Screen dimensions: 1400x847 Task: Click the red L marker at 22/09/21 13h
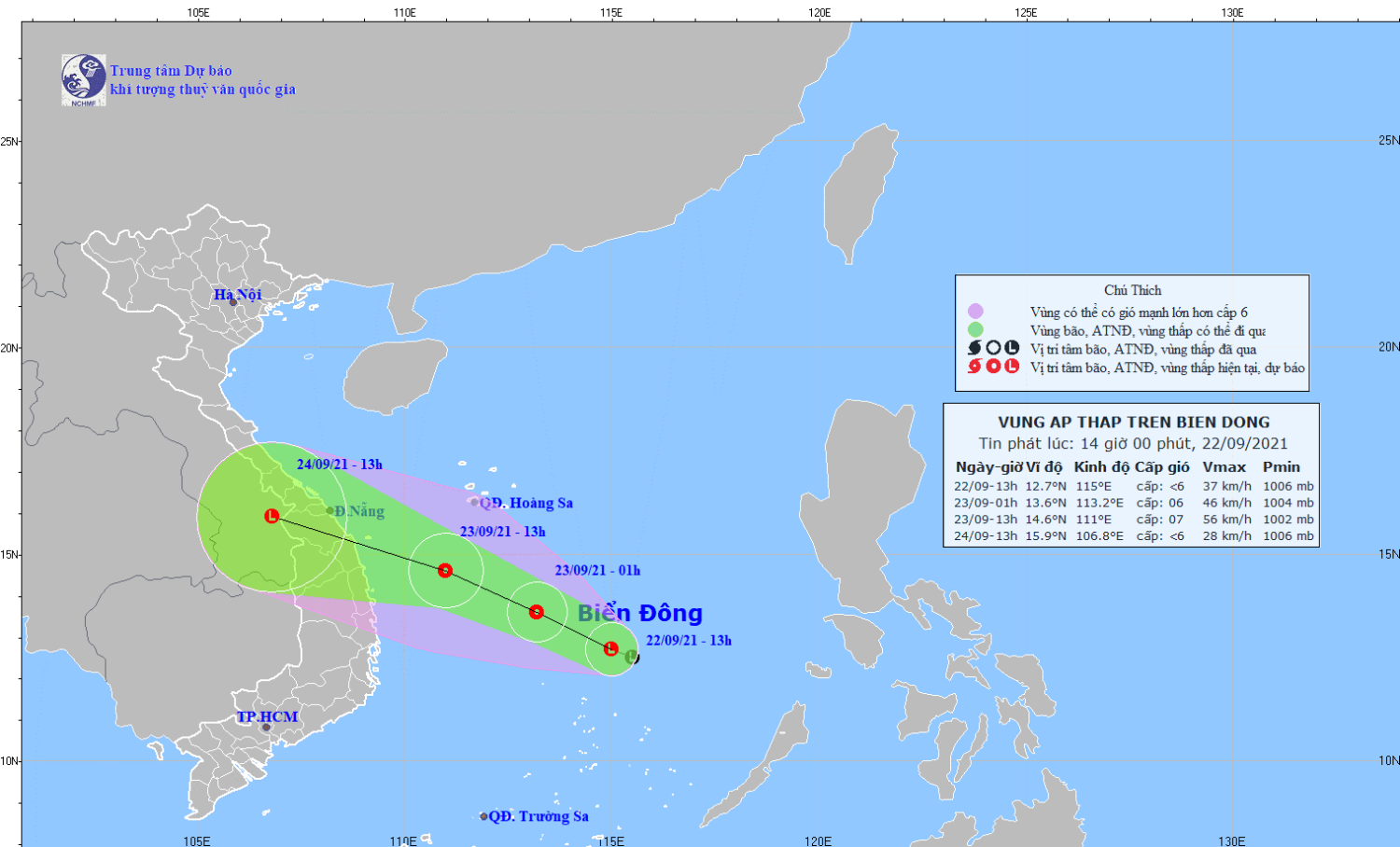tap(610, 648)
